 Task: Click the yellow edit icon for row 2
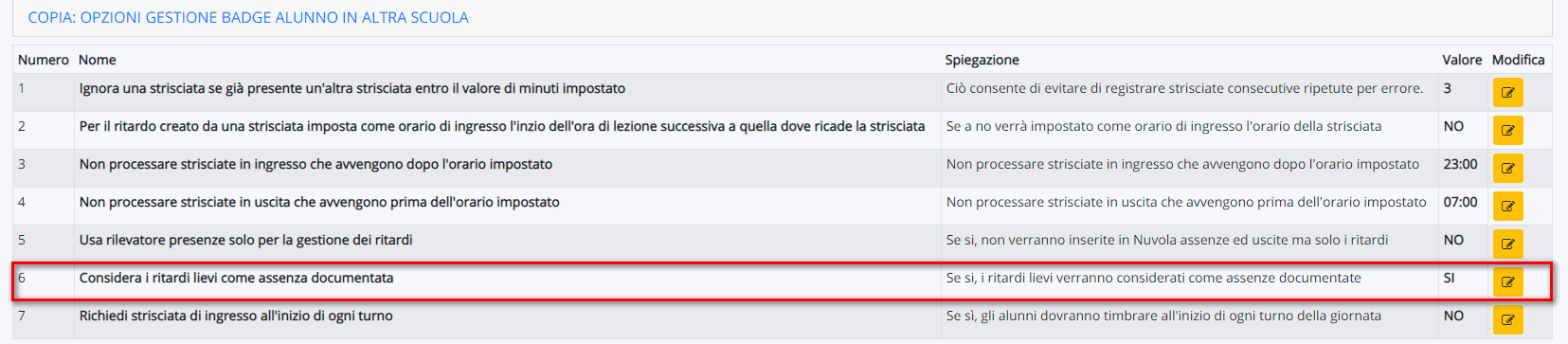click(1507, 130)
